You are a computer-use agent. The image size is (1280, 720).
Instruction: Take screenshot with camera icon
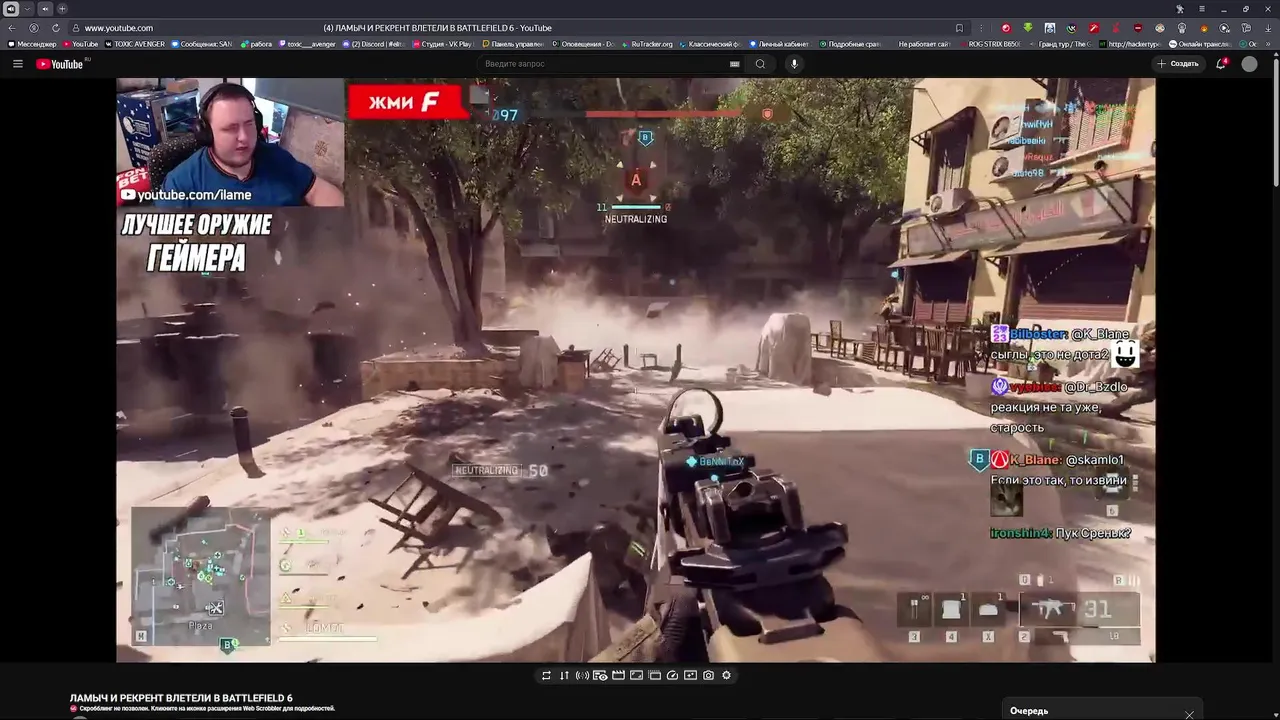click(708, 675)
